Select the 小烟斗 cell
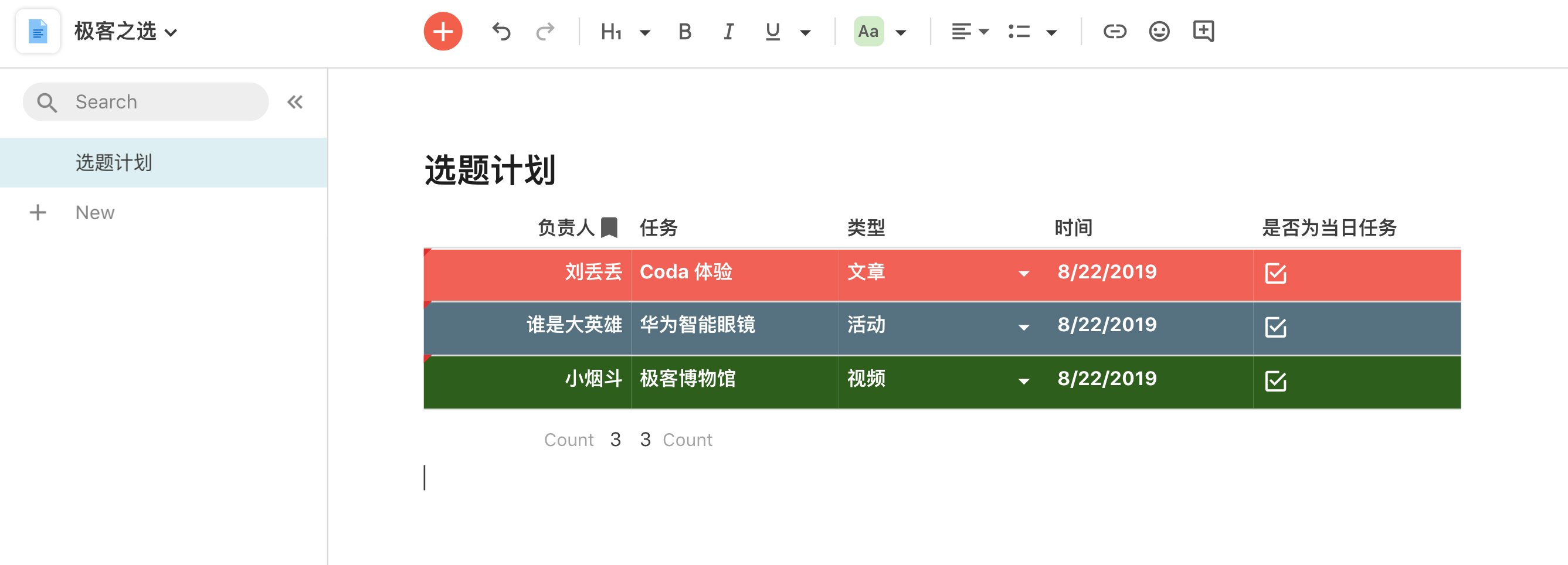The height and width of the screenshot is (565, 1568). coord(527,382)
